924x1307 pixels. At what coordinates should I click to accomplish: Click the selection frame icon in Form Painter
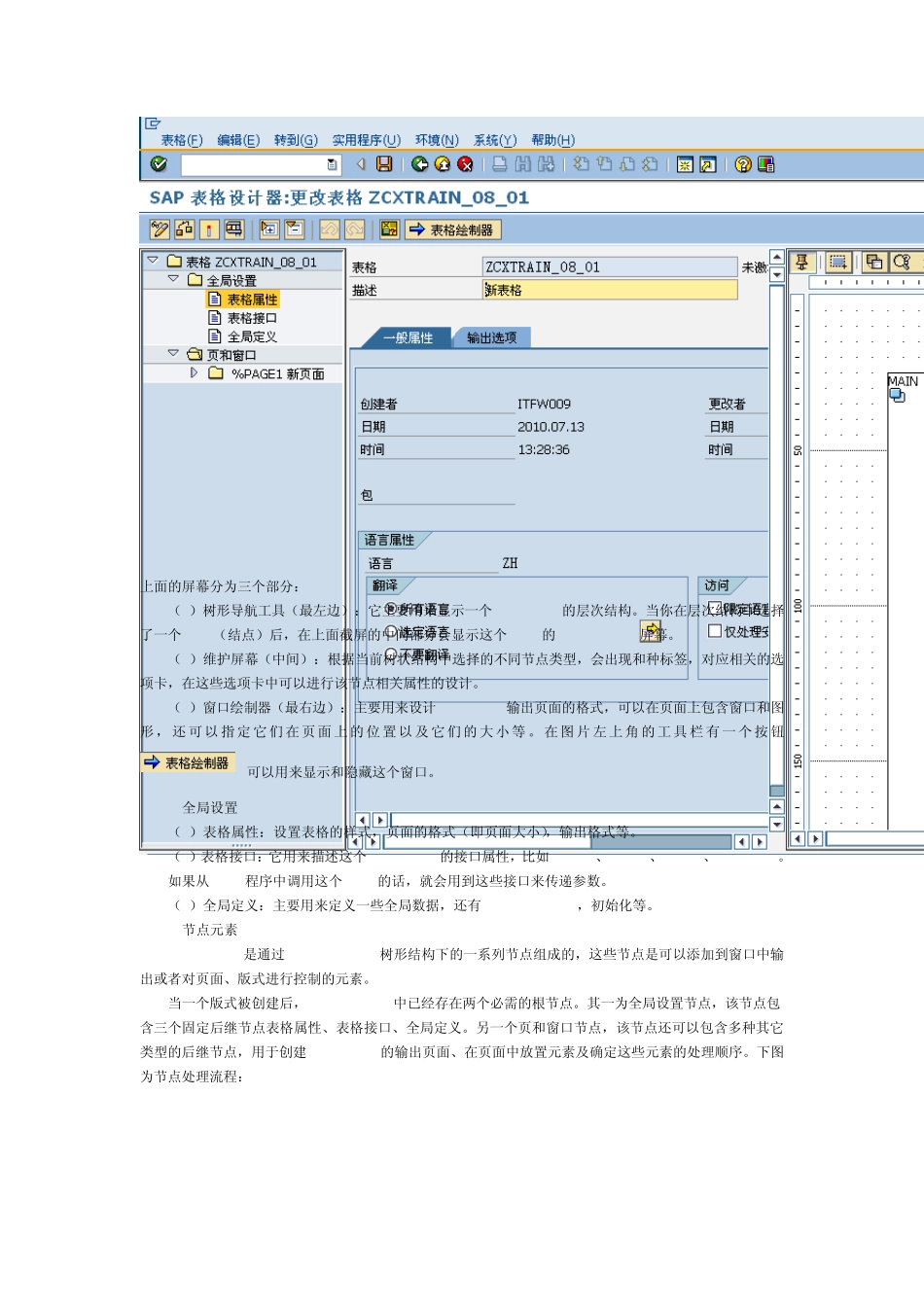click(x=837, y=262)
